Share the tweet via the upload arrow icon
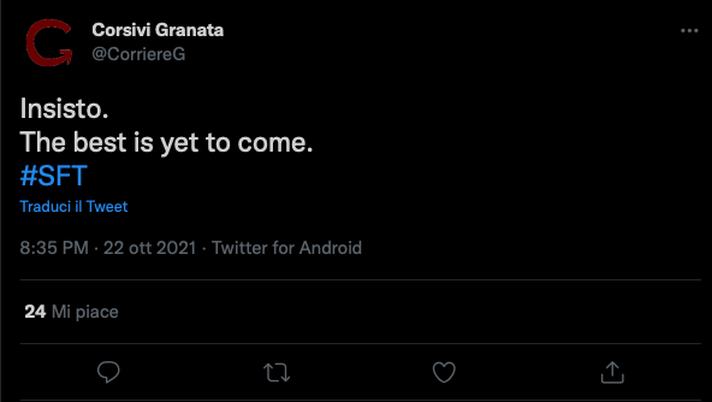Screen dimensions: 712x402 click(x=611, y=372)
